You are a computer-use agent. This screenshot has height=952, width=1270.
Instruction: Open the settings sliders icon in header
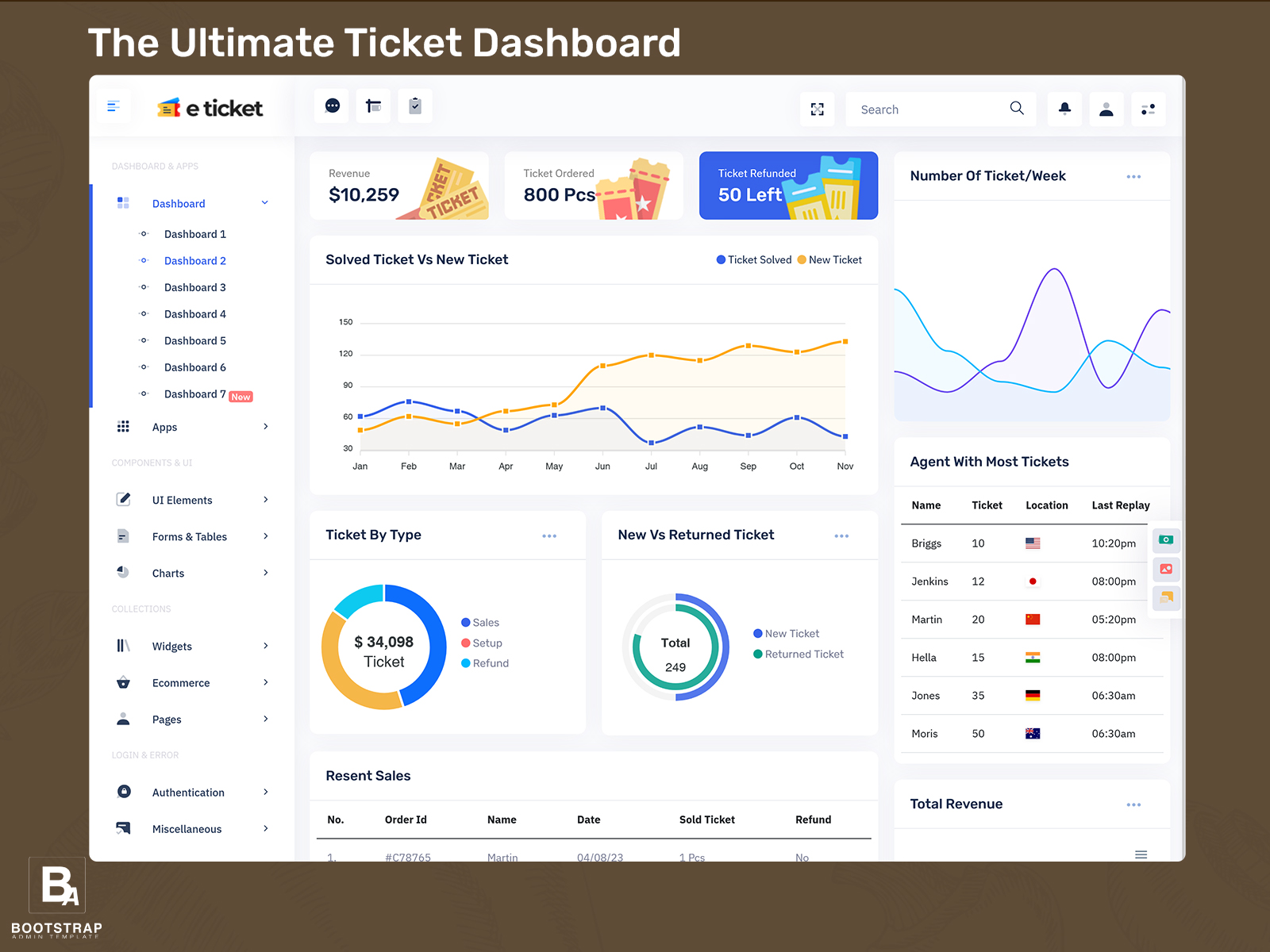point(1148,109)
